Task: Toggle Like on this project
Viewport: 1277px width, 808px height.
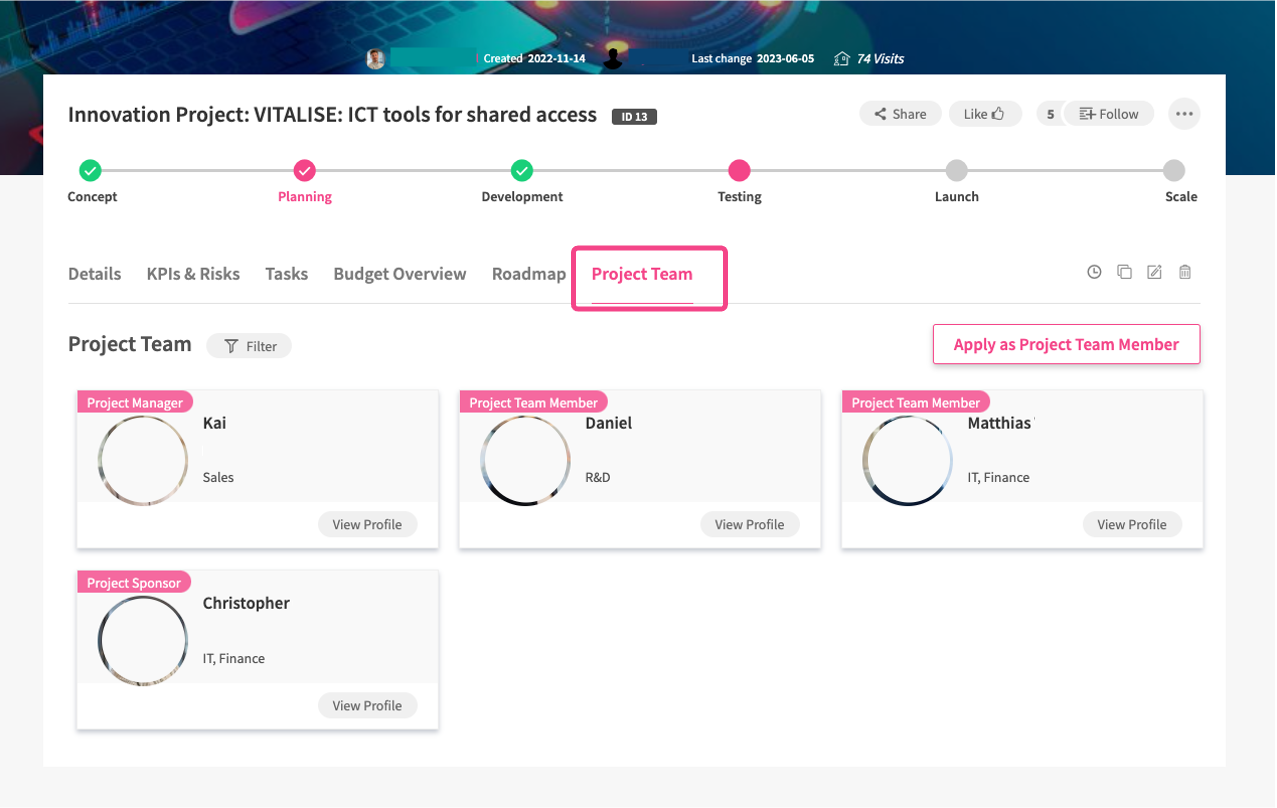Action: pos(984,114)
